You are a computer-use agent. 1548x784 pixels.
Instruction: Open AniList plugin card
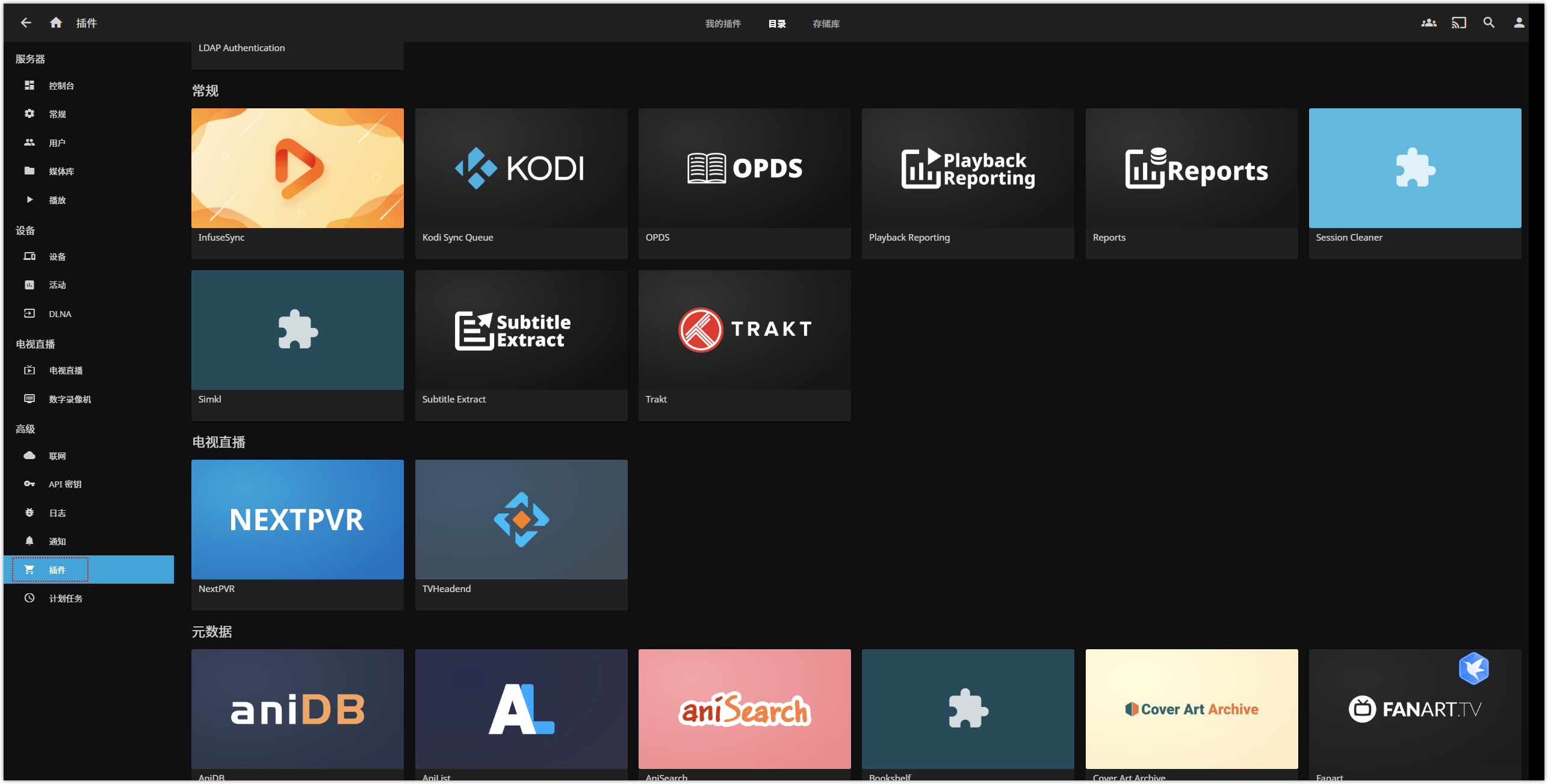(x=521, y=715)
